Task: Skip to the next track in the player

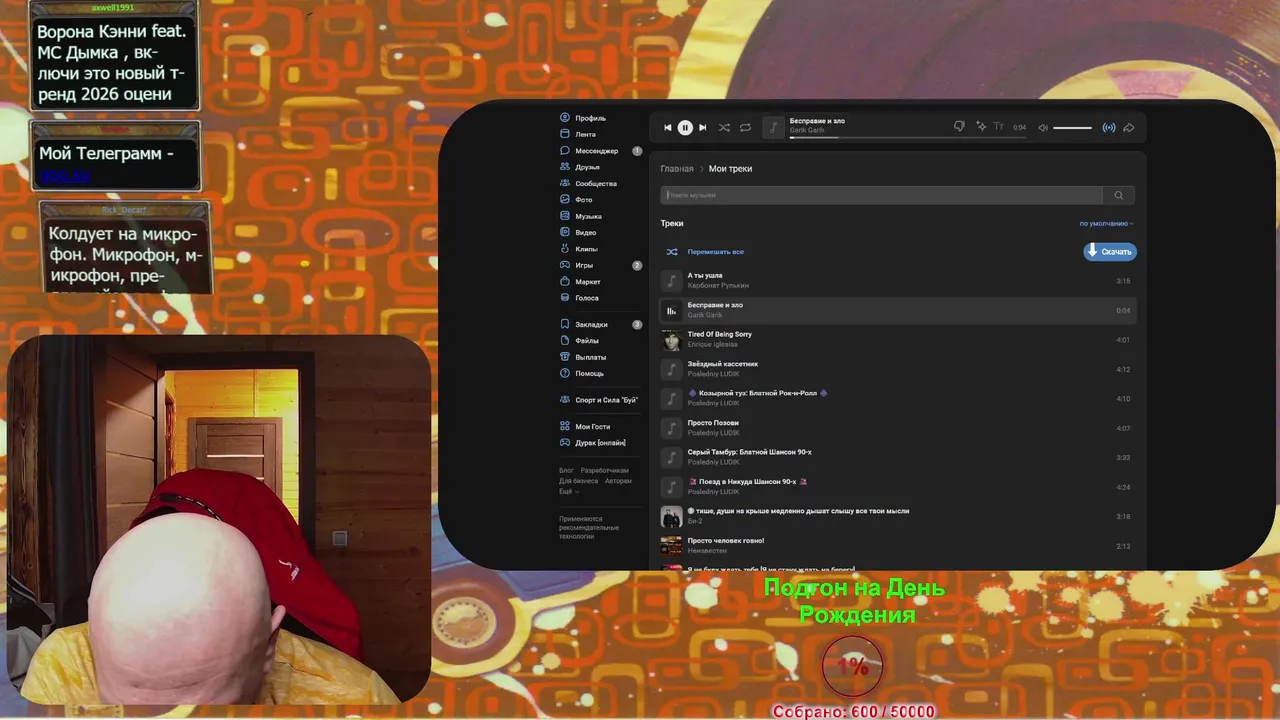Action: click(x=702, y=128)
